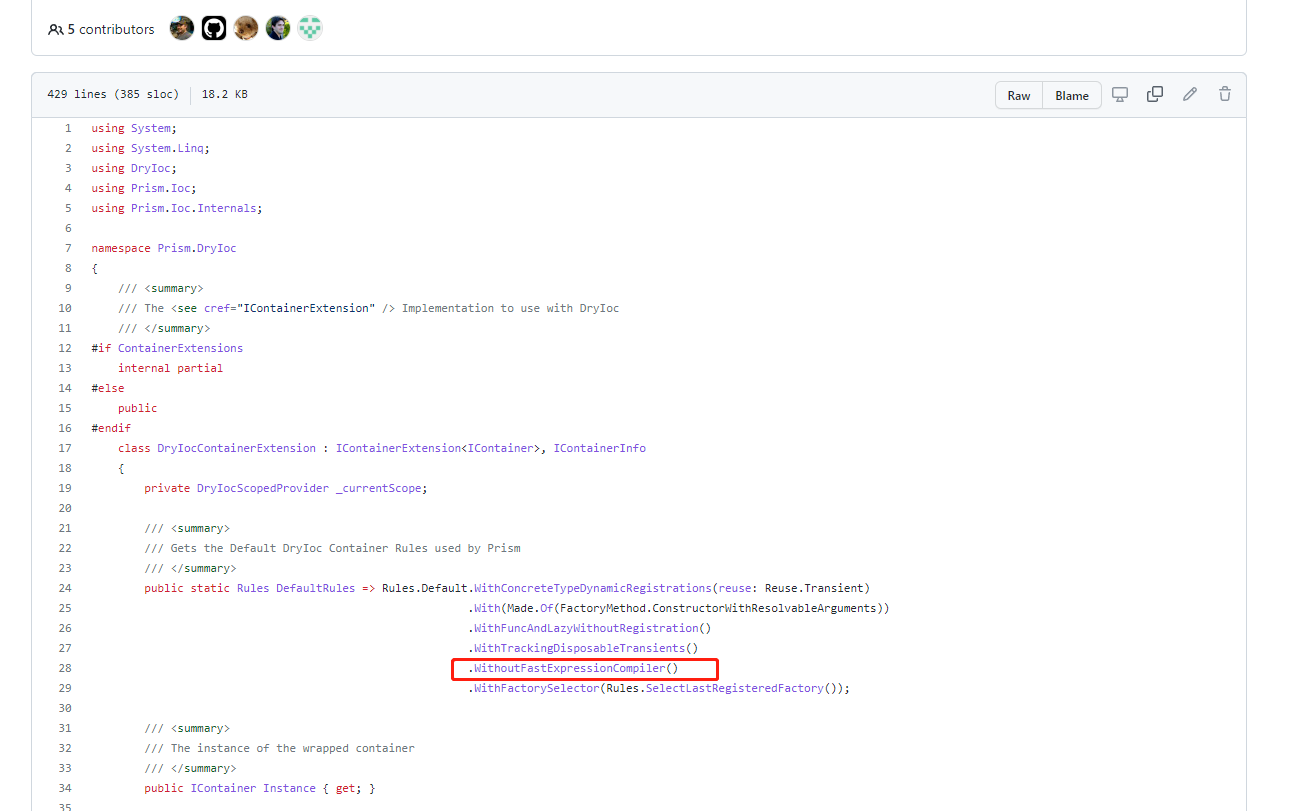Open the GitHub octocat contributor avatar
Viewport: 1310px width, 811px height.
[214, 28]
